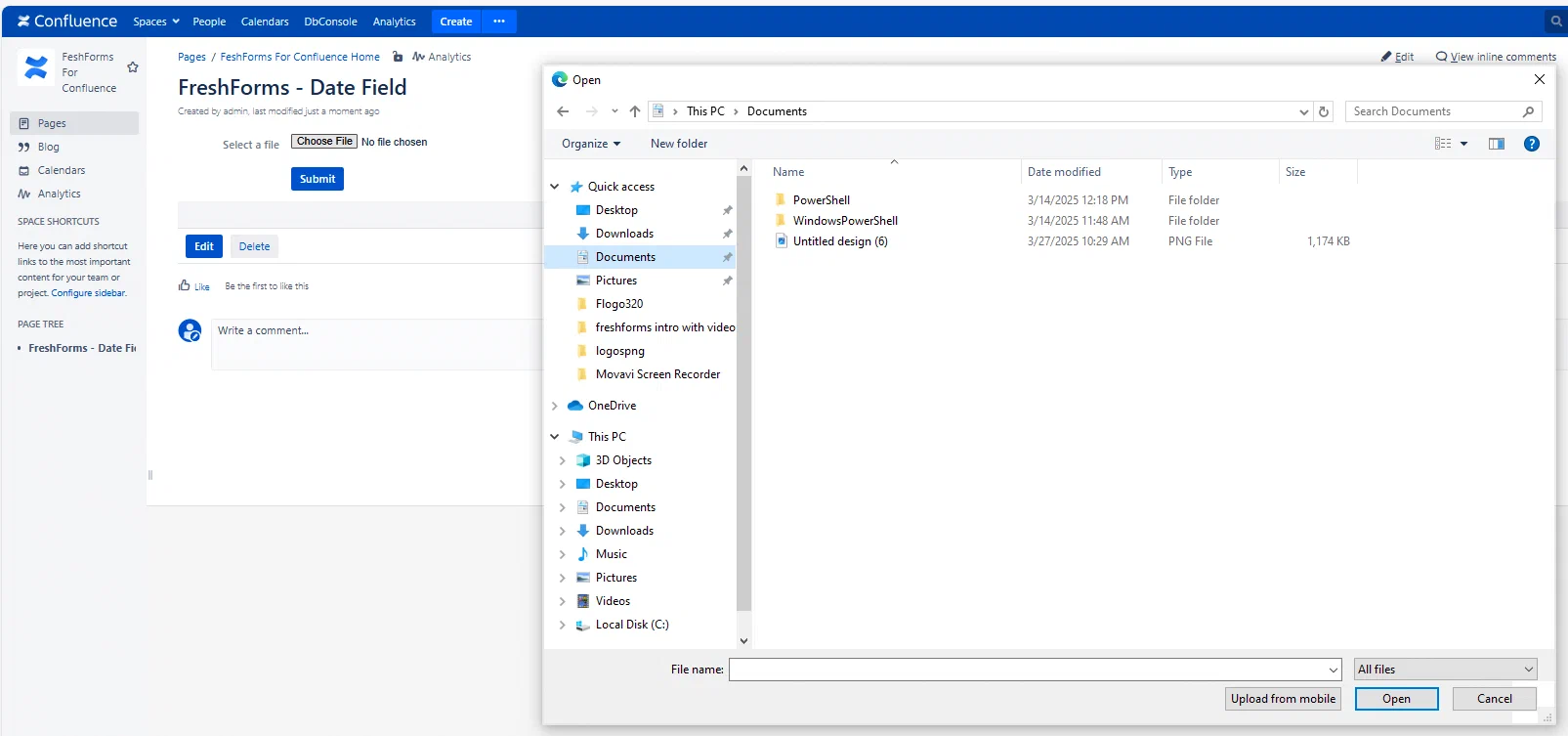Open DbConsole in Confluence header
The image size is (1568, 736).
[330, 22]
